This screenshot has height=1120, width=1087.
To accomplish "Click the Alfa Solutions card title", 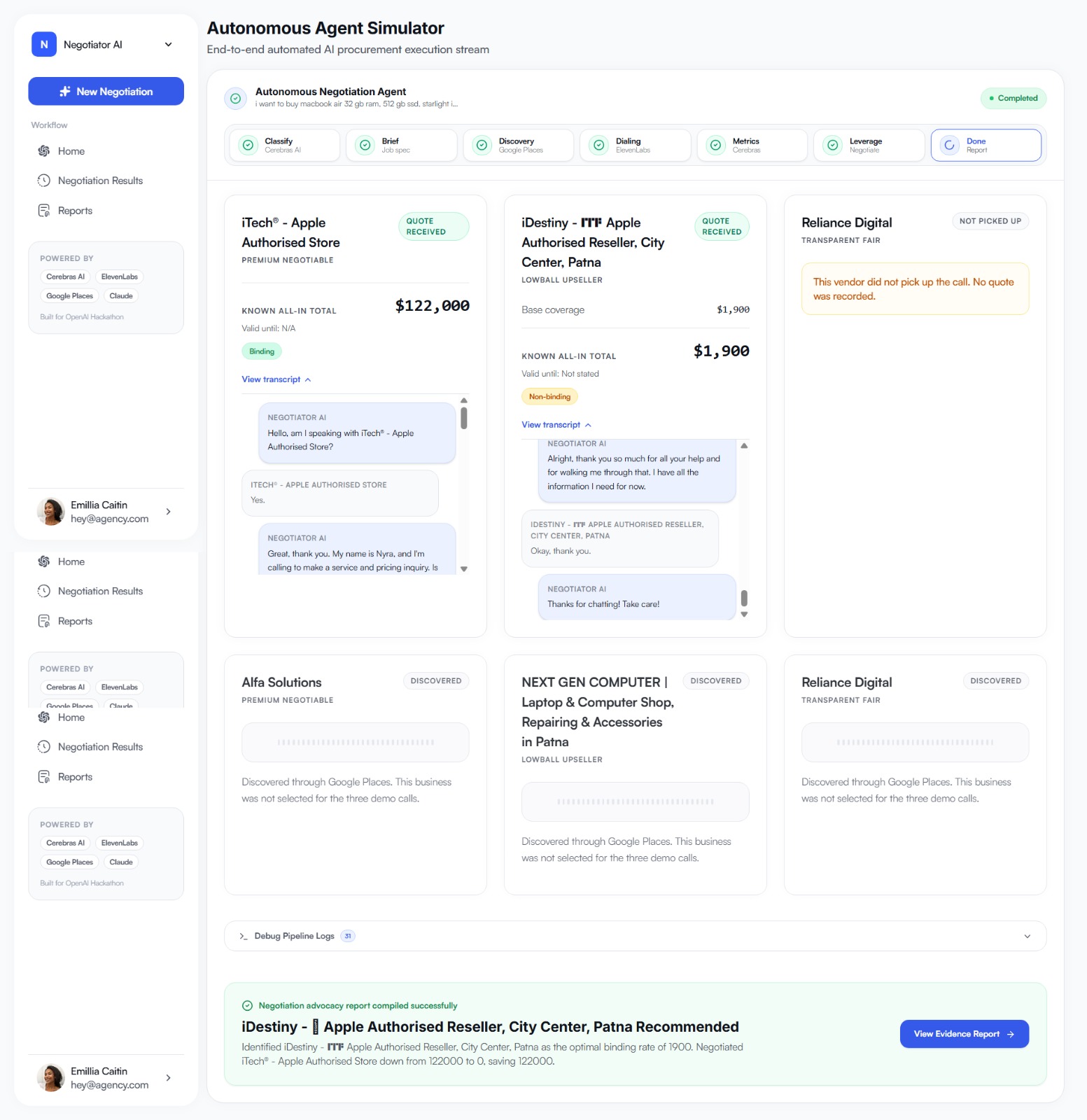I will tap(281, 682).
